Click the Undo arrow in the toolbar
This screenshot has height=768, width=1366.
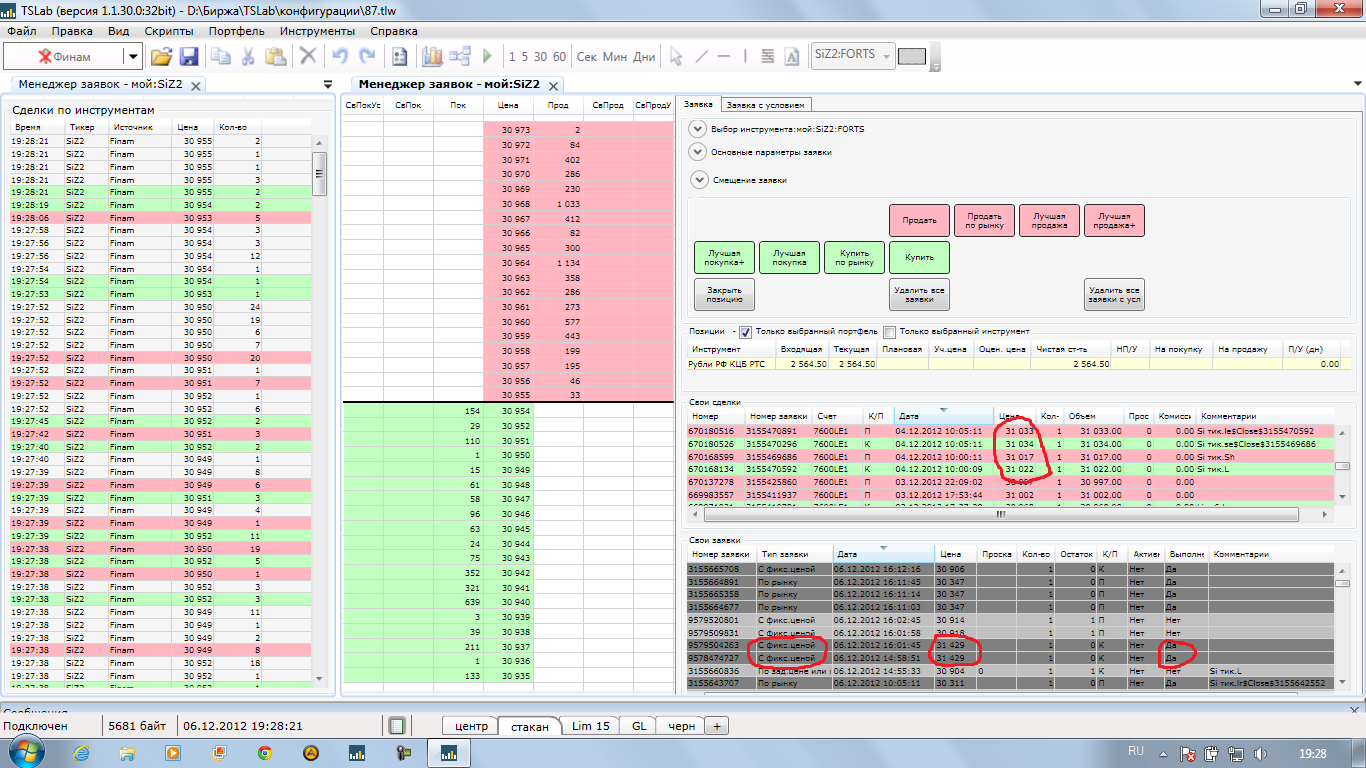point(340,57)
